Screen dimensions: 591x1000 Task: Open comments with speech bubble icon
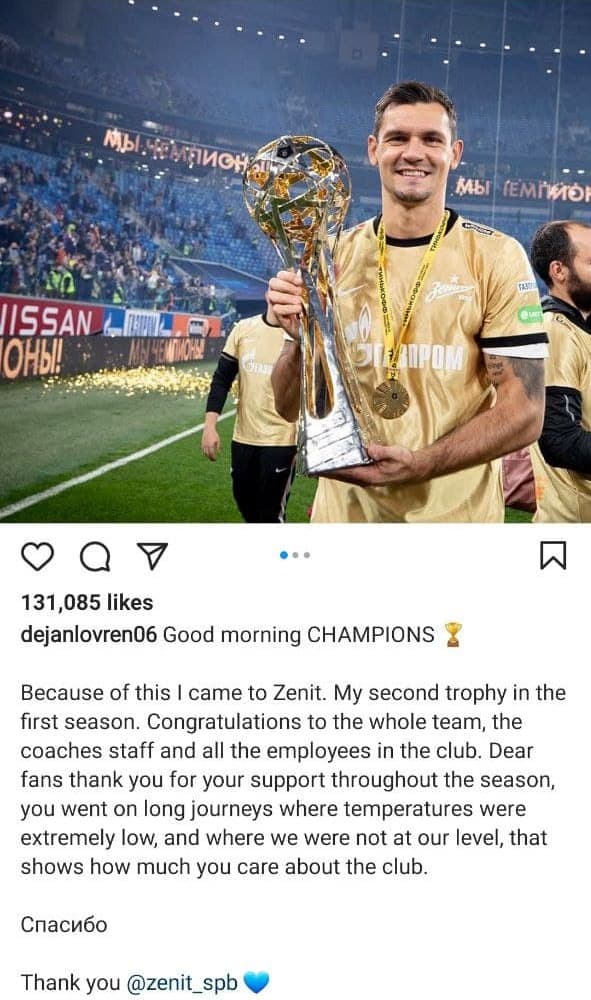[x=95, y=555]
